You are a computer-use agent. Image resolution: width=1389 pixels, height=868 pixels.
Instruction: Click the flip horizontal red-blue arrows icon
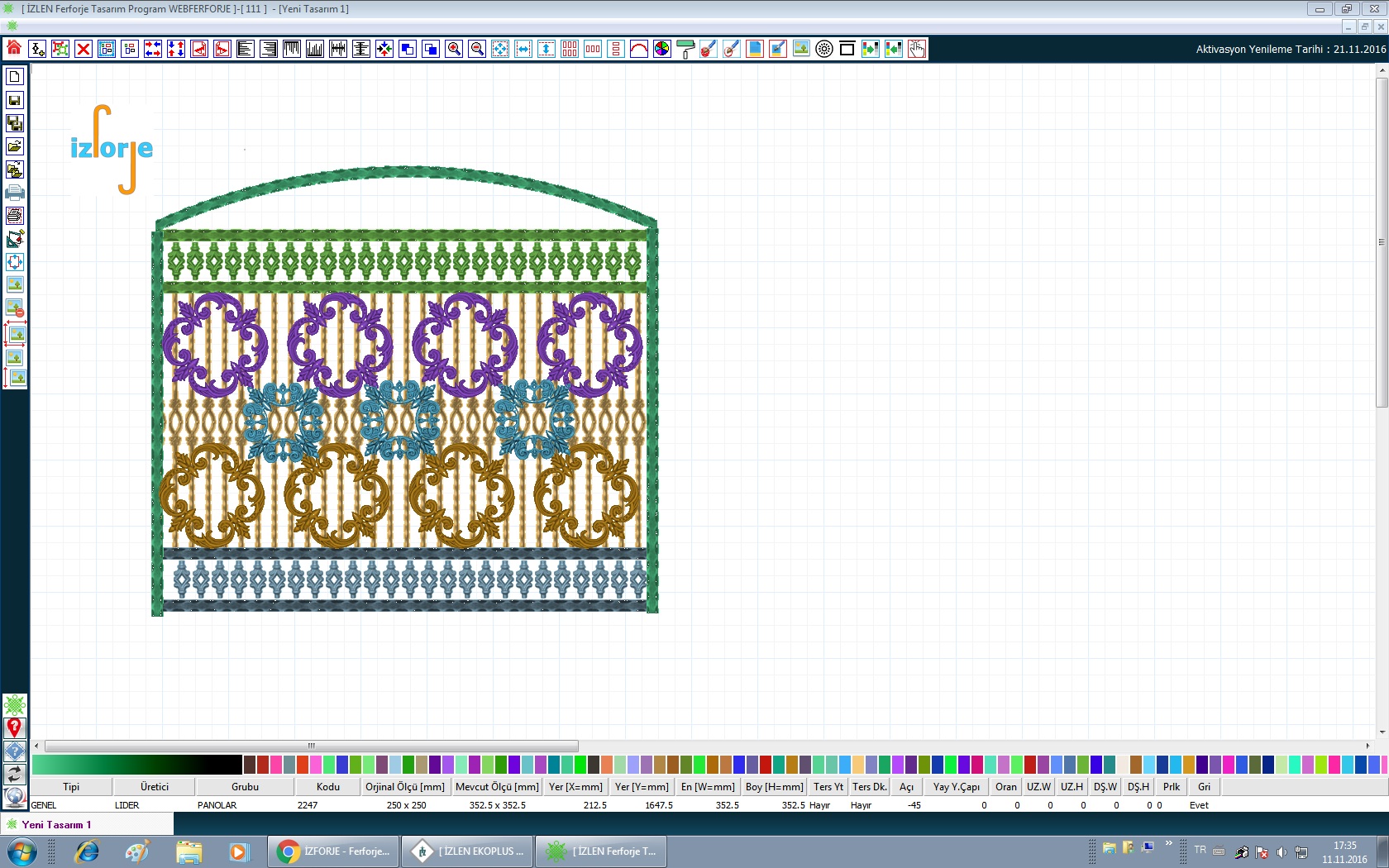pyautogui.click(x=153, y=49)
